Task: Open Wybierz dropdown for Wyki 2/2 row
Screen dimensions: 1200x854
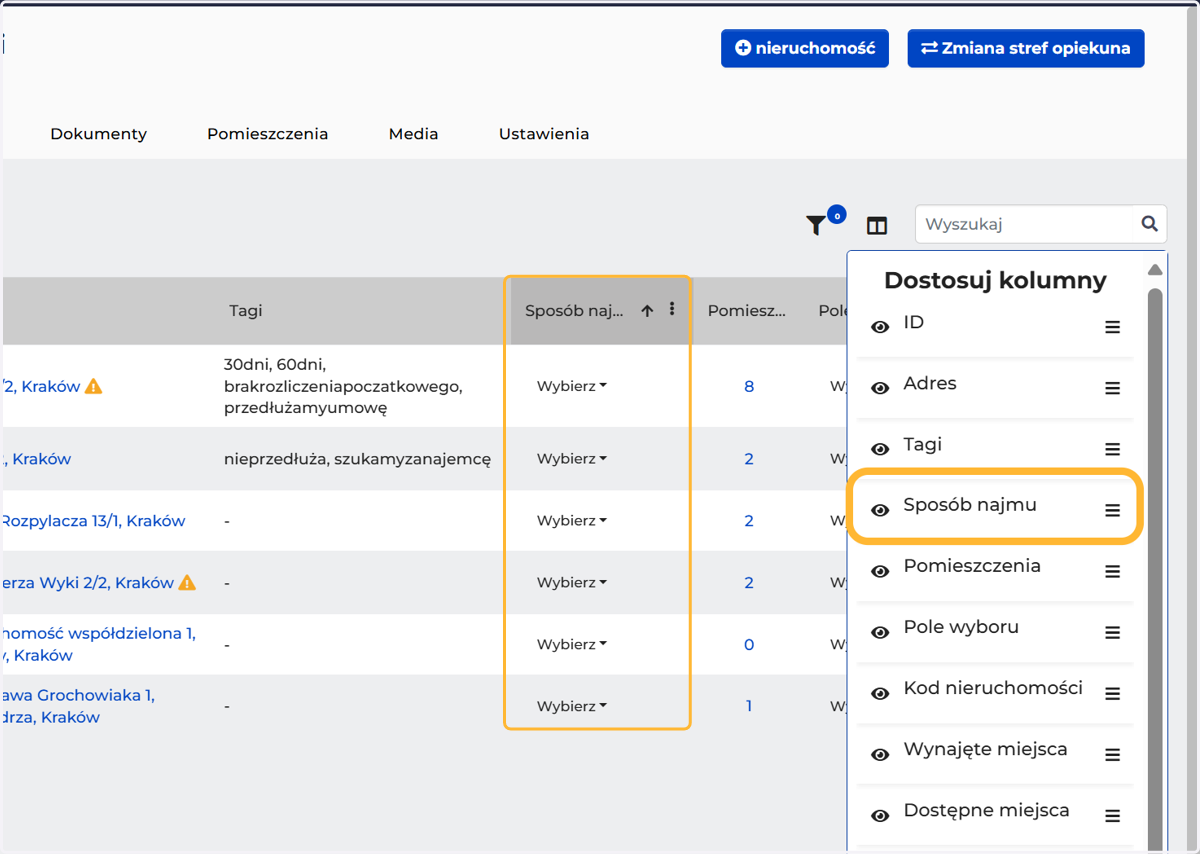Action: (572, 583)
